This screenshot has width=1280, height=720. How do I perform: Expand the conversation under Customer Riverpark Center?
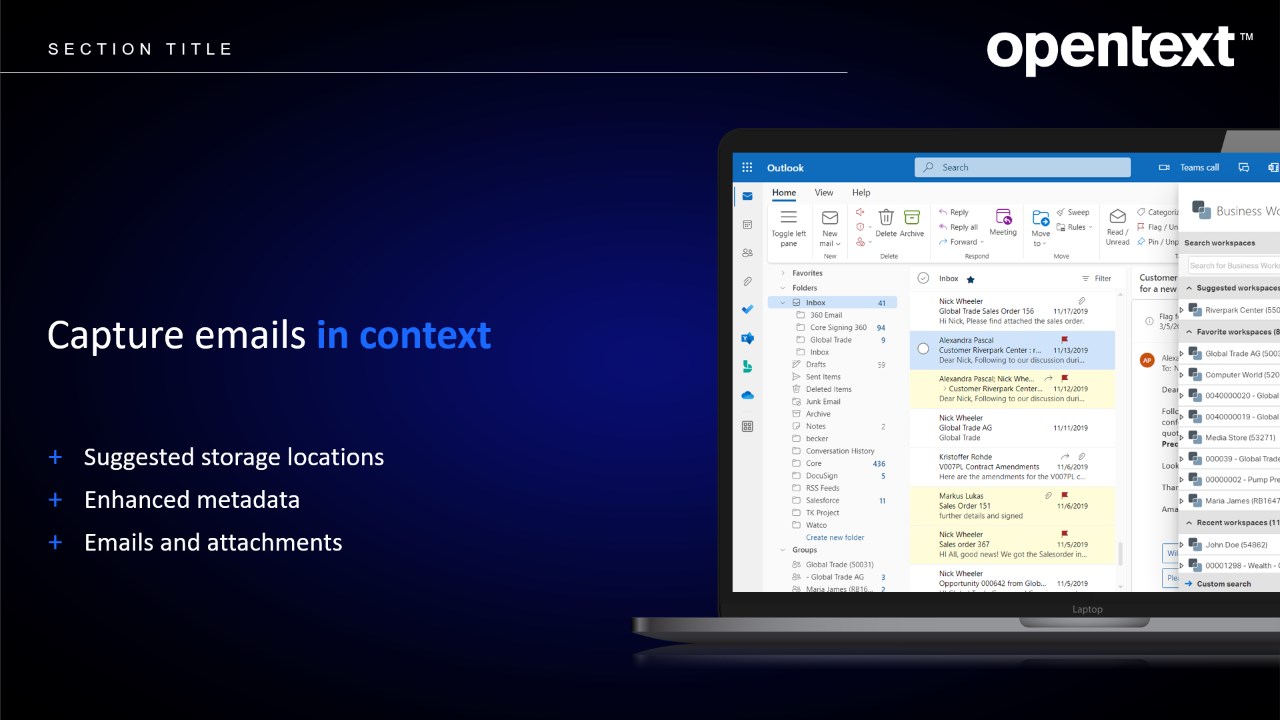[944, 389]
